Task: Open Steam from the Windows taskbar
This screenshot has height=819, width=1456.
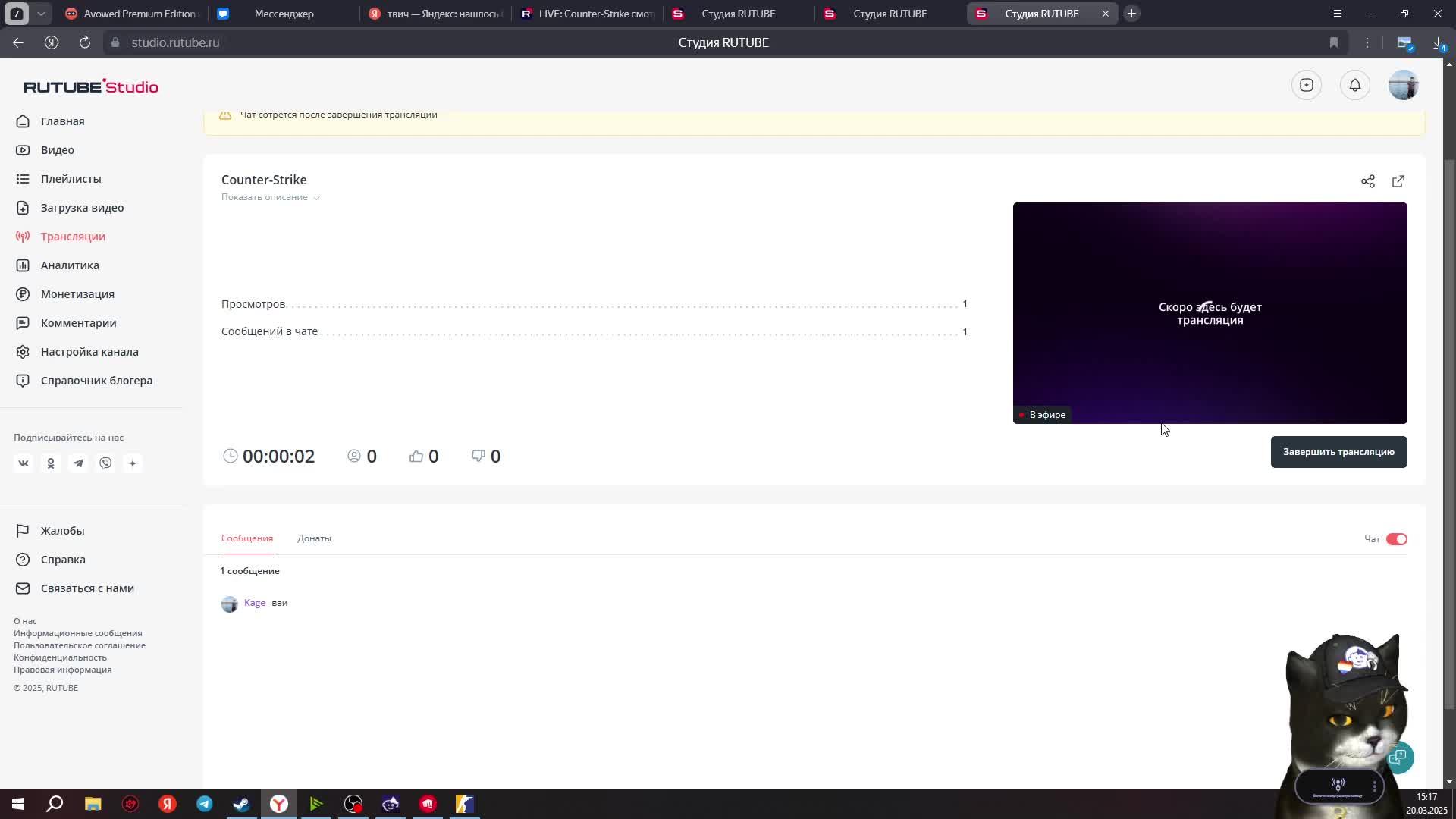Action: [x=241, y=804]
